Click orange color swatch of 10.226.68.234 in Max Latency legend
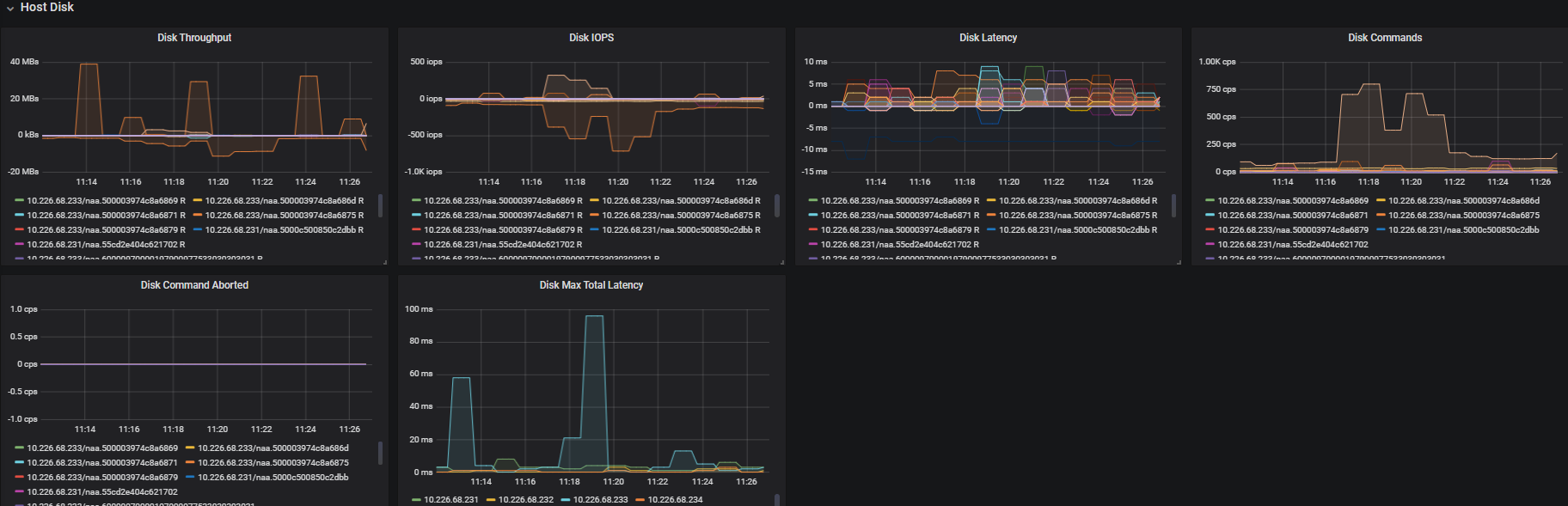 click(x=640, y=500)
